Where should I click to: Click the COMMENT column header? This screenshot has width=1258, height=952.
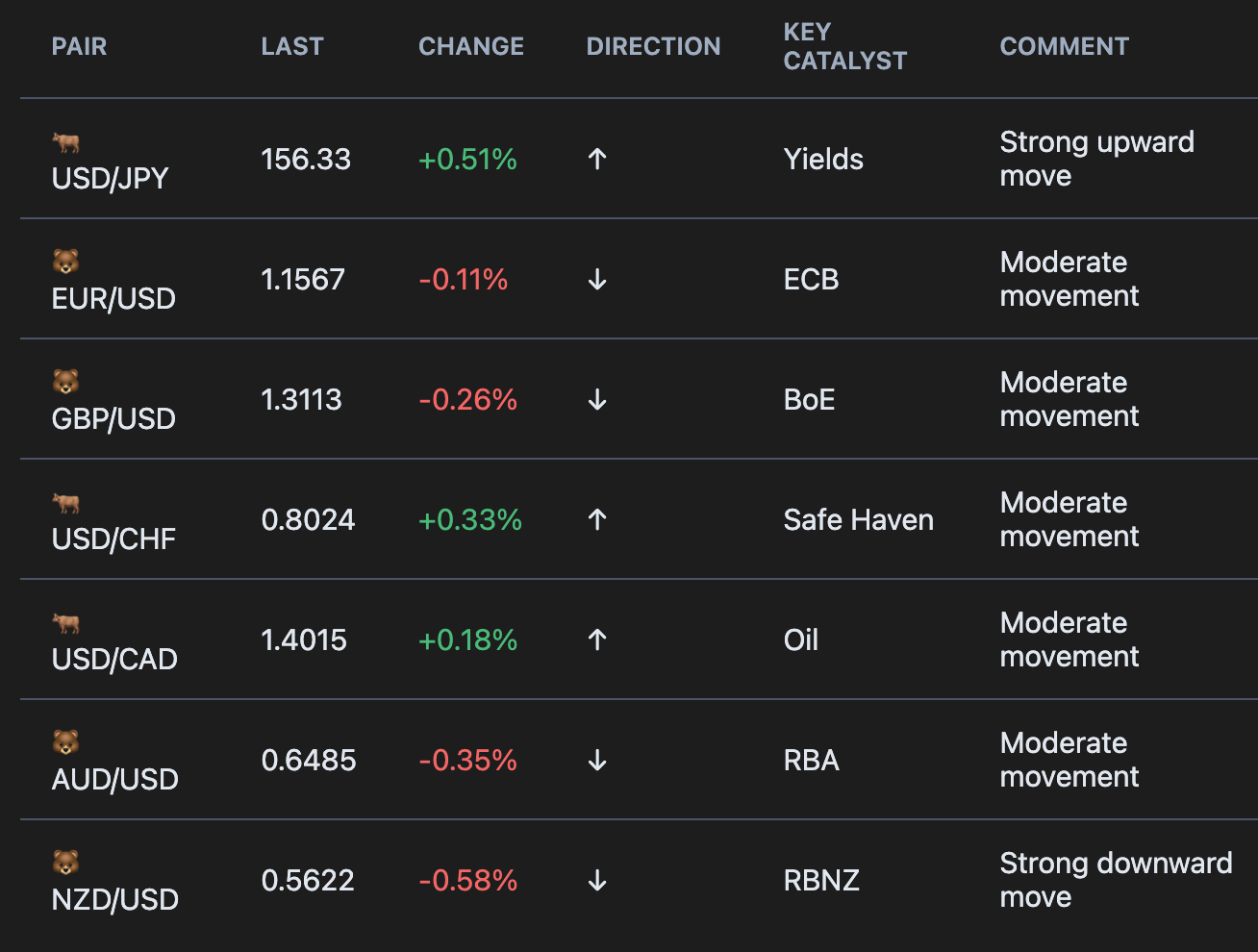1065,46
